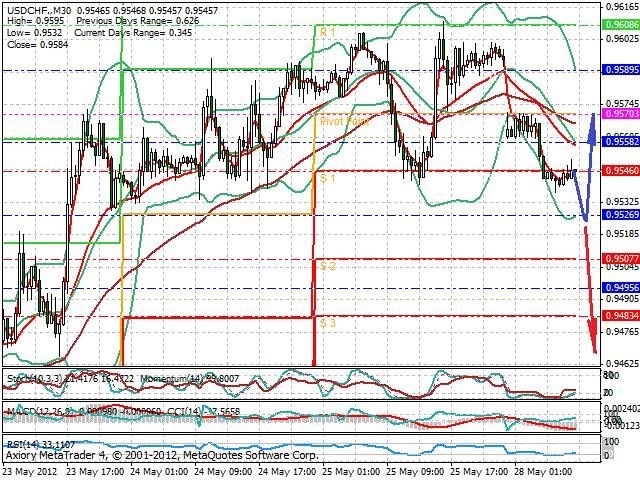Click the S 1 support label
640x480 pixels.
(x=327, y=178)
